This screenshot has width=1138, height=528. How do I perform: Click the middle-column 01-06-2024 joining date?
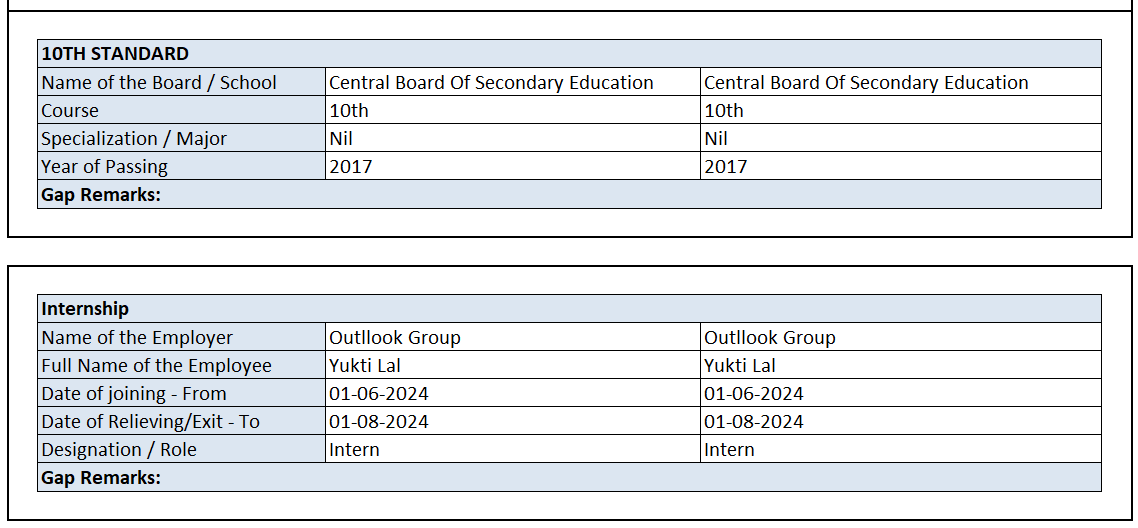379,394
